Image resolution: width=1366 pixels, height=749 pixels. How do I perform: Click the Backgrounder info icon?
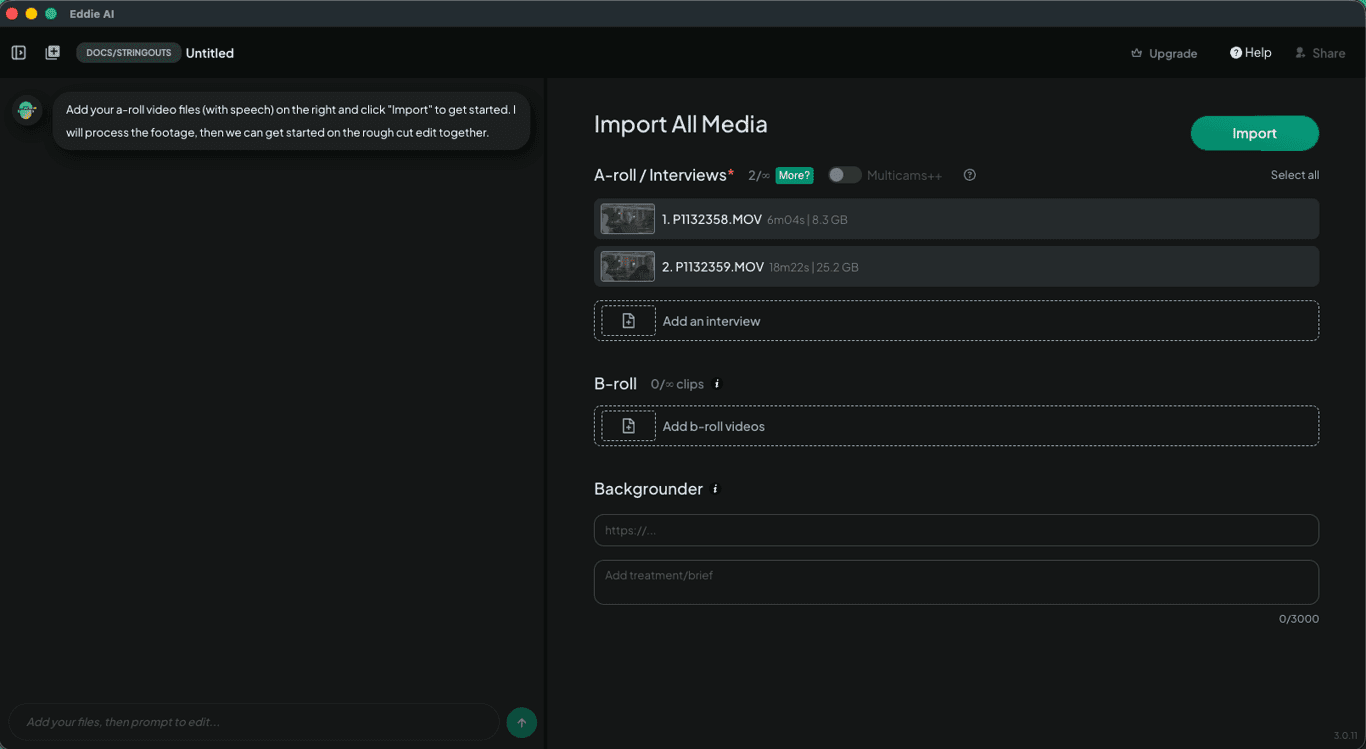[715, 489]
